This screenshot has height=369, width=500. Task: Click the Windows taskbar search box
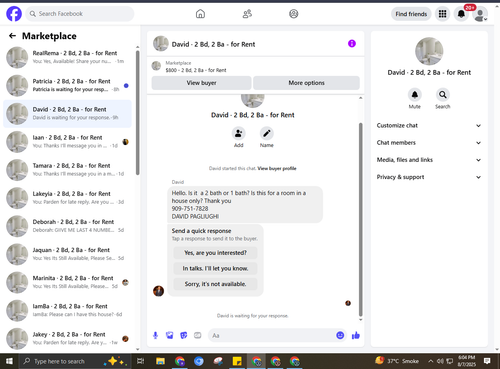coord(74,361)
